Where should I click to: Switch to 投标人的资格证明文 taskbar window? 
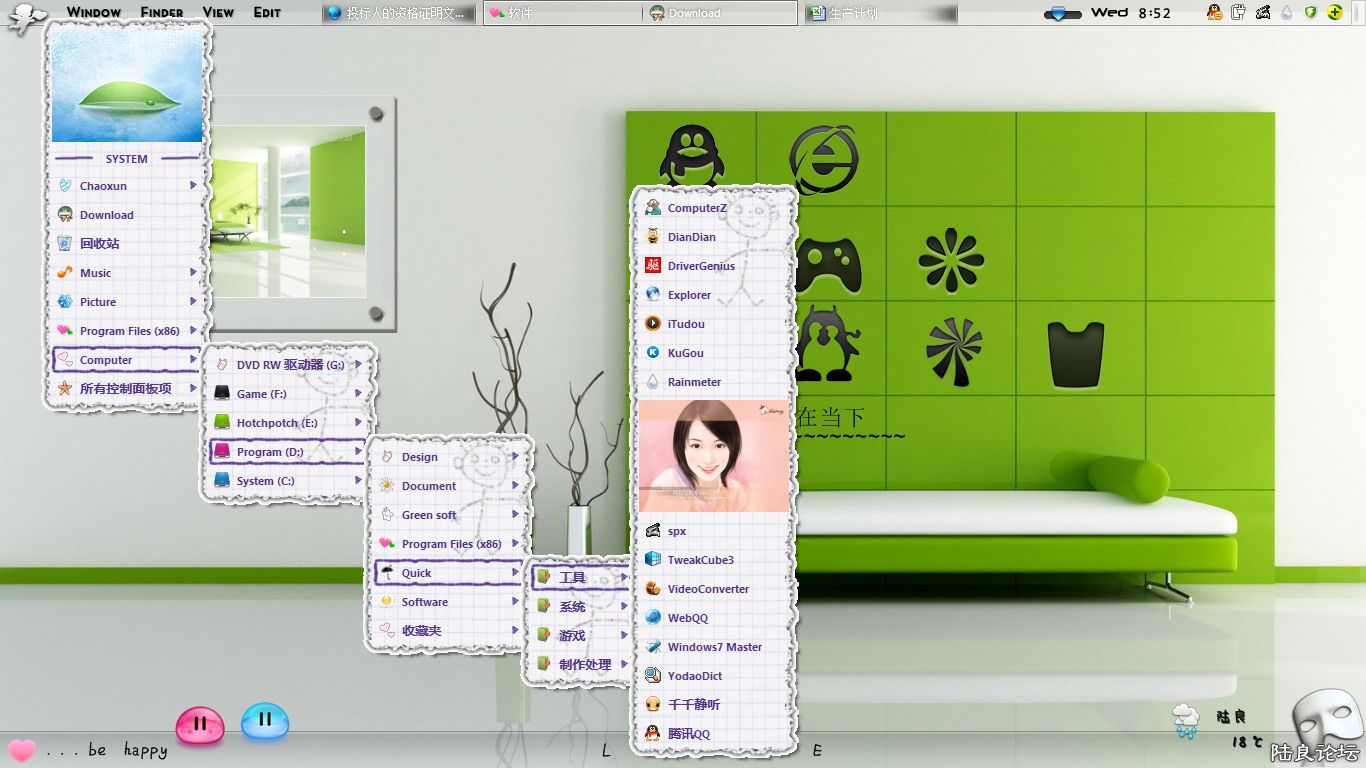(x=400, y=13)
